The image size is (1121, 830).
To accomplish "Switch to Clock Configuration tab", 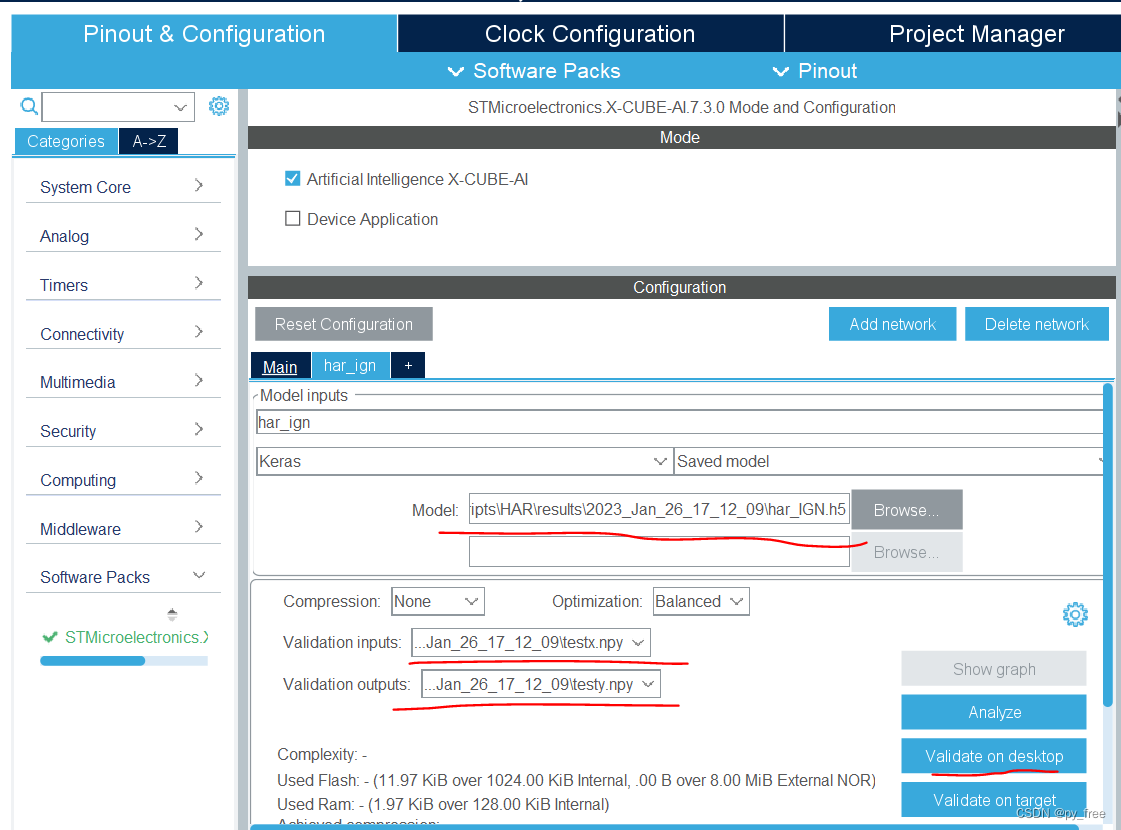I will click(x=591, y=34).
